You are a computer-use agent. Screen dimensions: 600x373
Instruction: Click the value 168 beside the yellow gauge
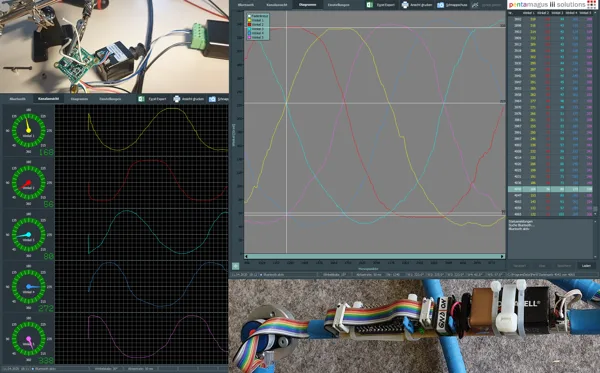click(46, 152)
